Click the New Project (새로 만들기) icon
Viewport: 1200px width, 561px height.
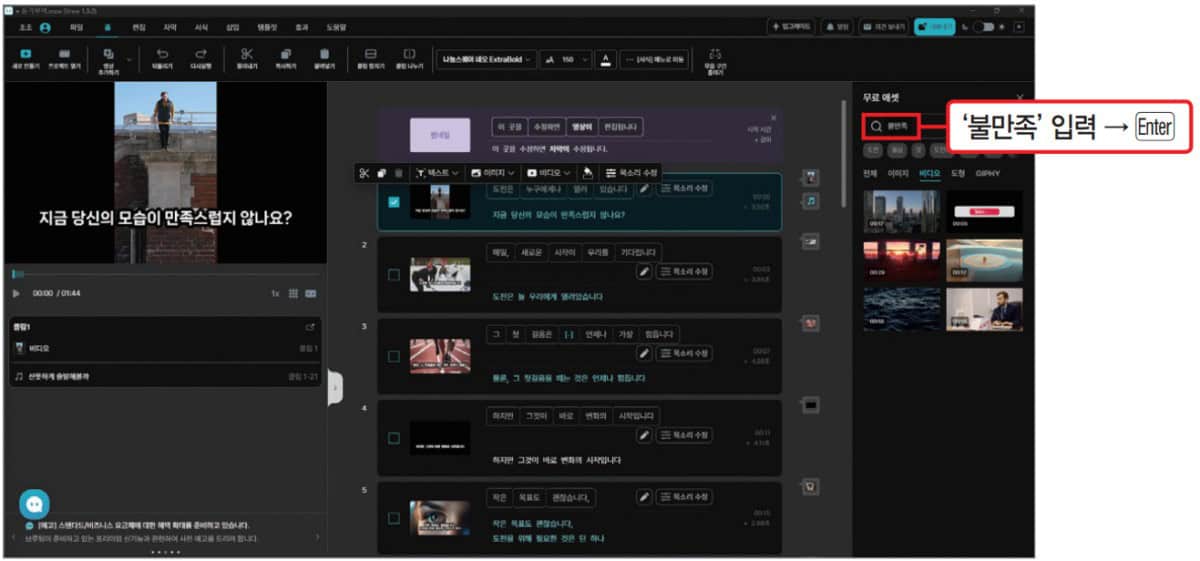[x=25, y=54]
